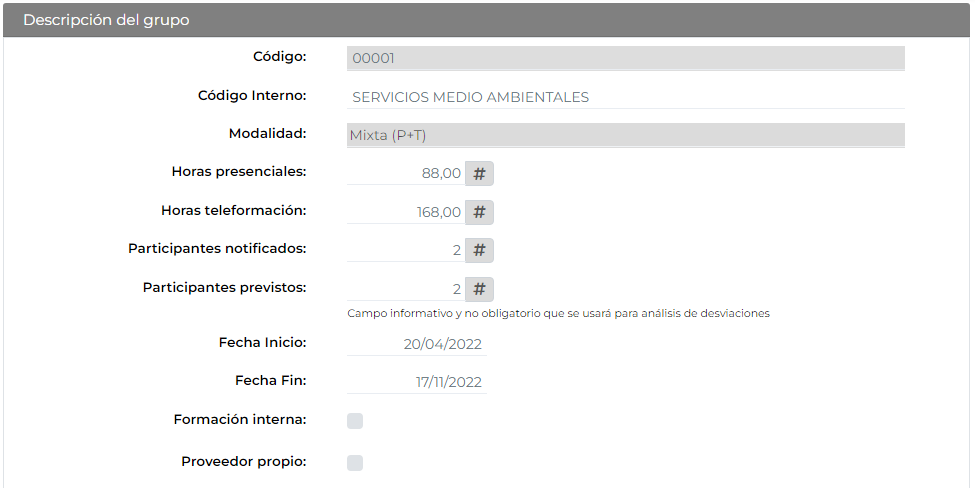Click the Descripción del grupo panel header
The image size is (975, 488).
click(487, 20)
